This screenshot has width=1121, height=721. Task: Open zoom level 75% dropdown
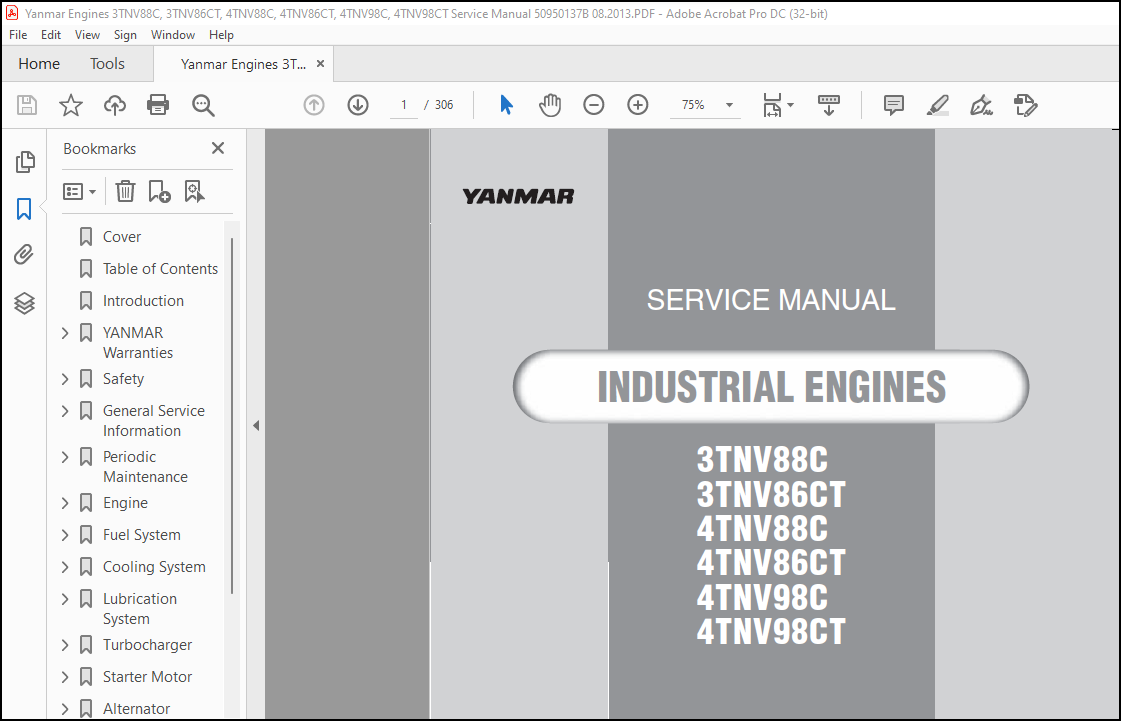[729, 105]
